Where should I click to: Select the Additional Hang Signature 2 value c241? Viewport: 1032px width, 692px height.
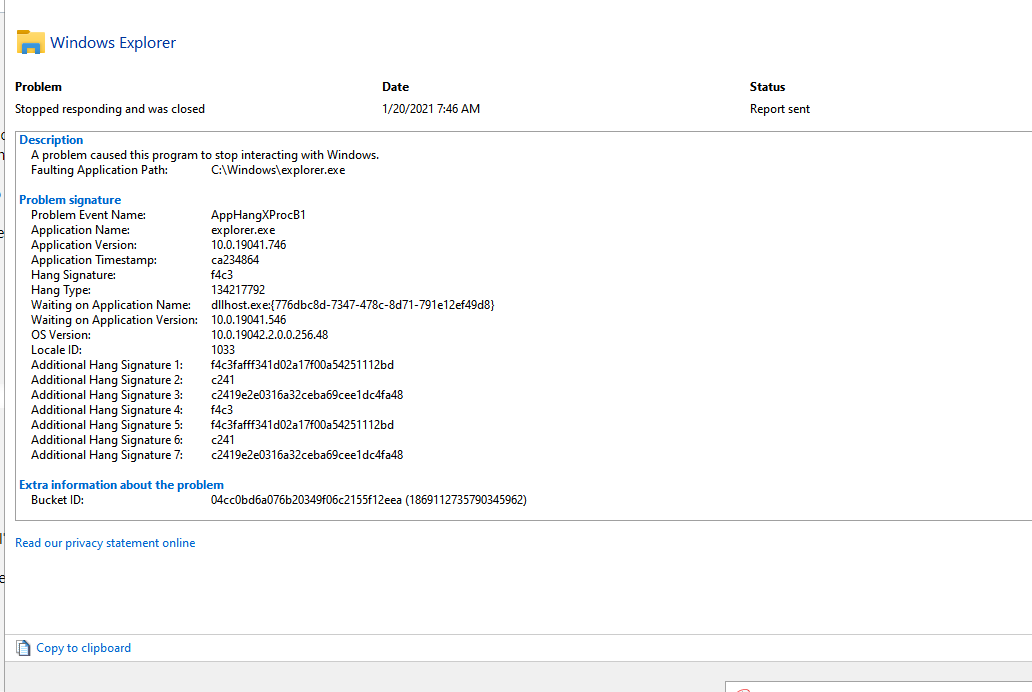click(x=222, y=380)
